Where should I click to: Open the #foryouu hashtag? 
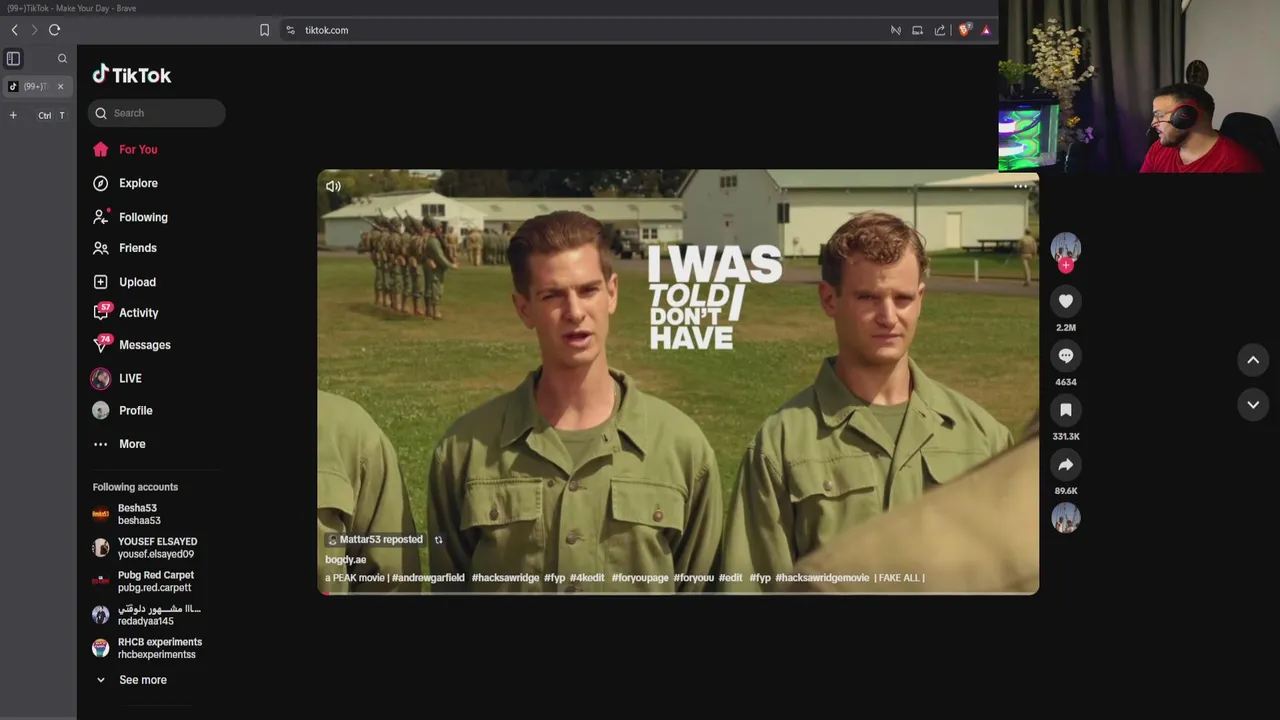(x=693, y=578)
